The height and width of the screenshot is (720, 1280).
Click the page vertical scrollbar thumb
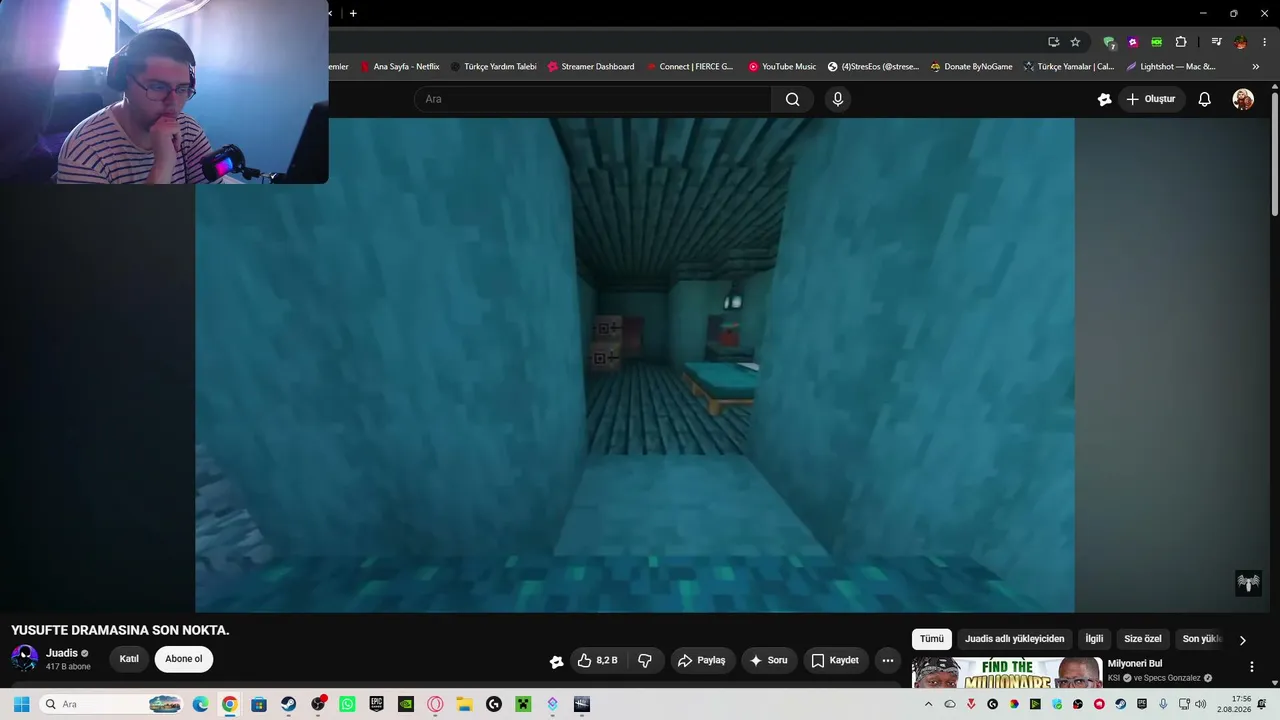pos(1275,154)
